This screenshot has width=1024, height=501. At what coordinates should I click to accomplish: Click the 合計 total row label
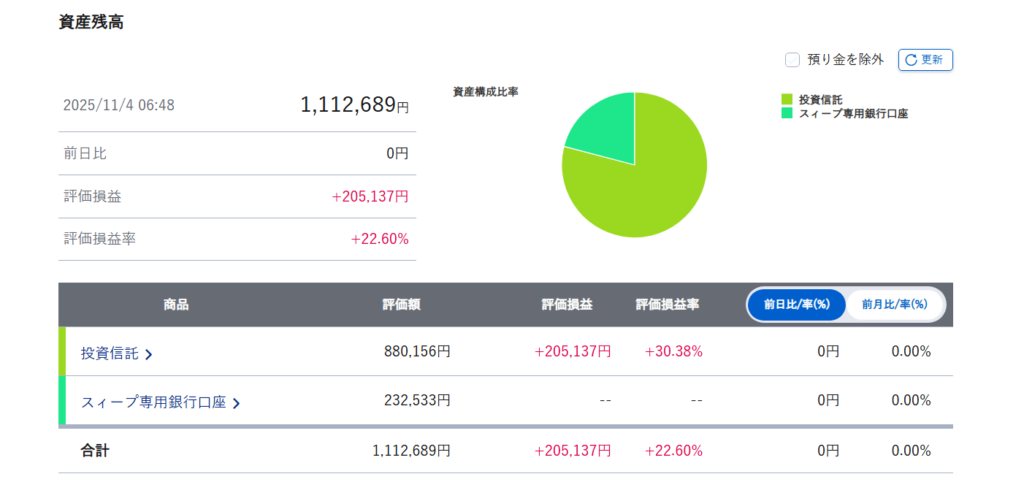click(x=95, y=451)
